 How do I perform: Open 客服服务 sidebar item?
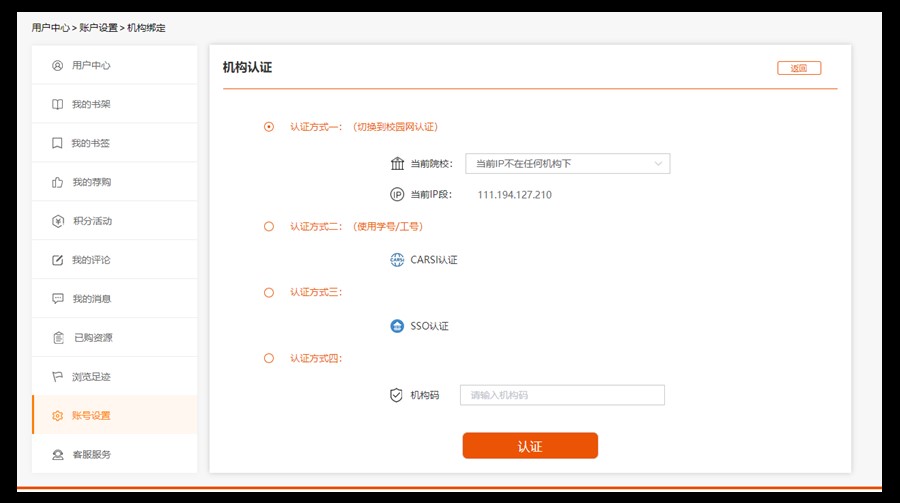click(x=90, y=454)
